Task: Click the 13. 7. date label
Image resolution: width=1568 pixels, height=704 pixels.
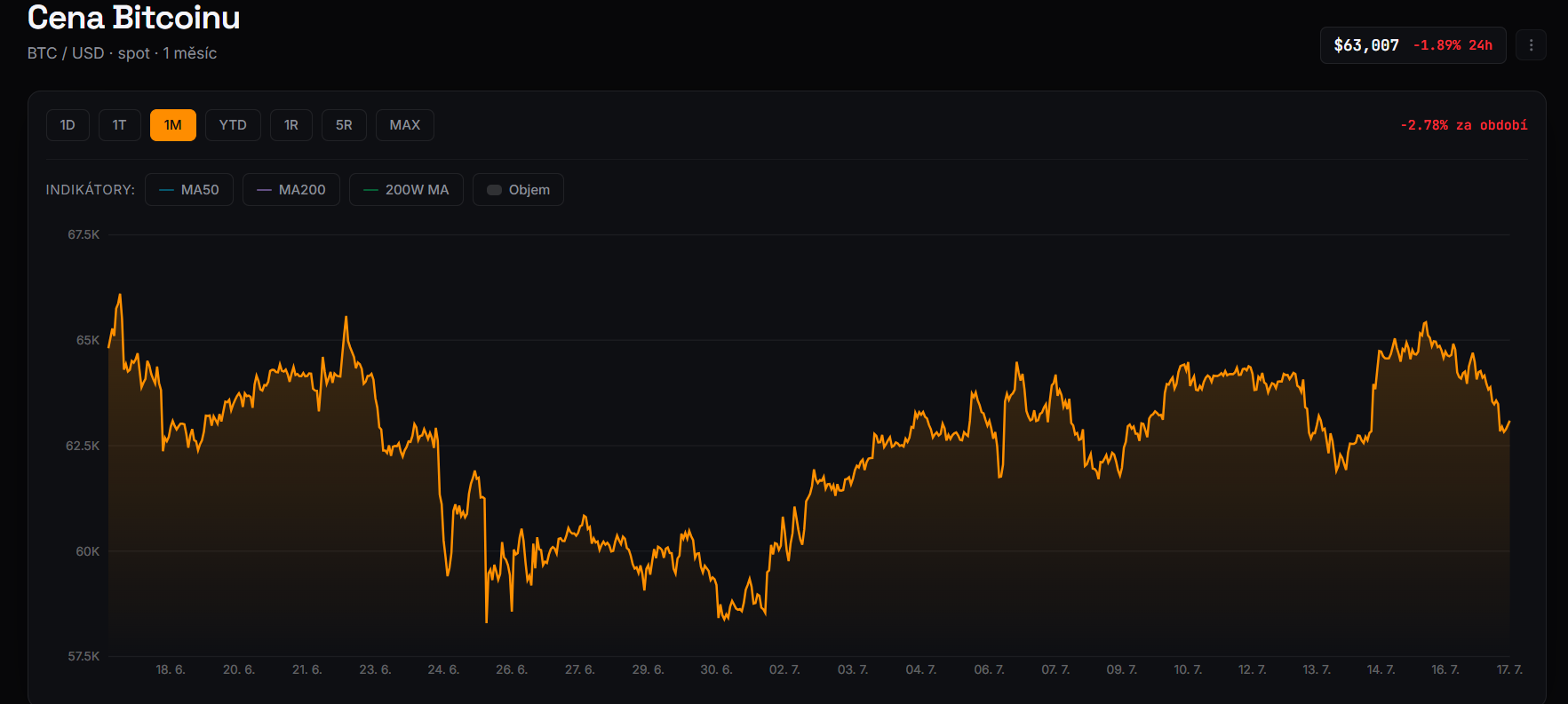Action: pyautogui.click(x=1317, y=669)
